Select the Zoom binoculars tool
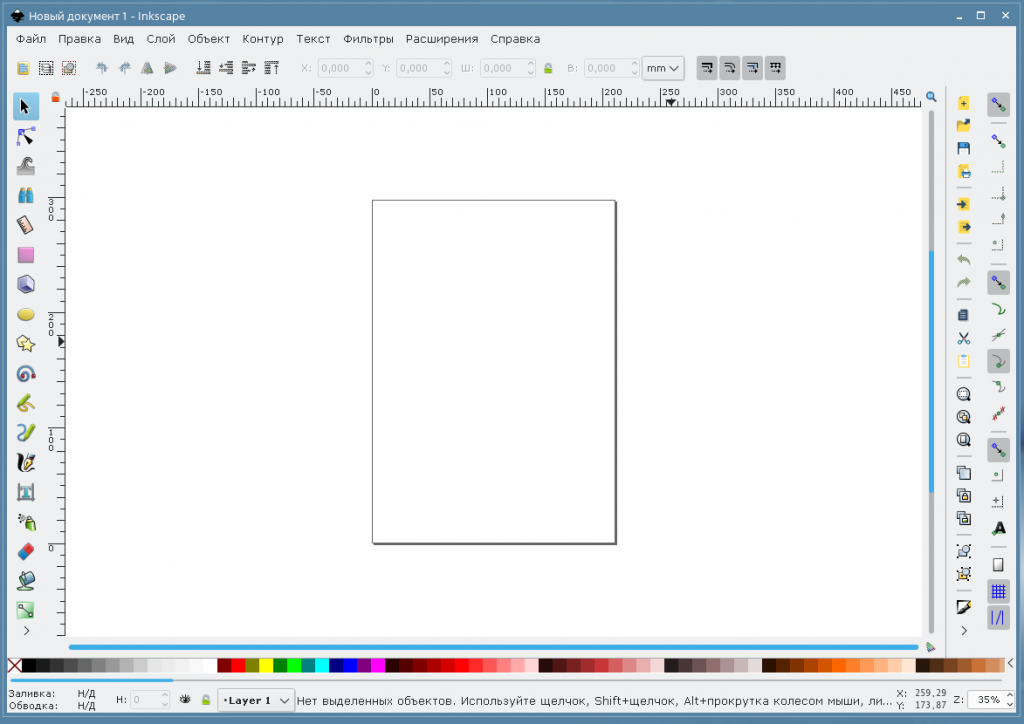 pyautogui.click(x=25, y=195)
